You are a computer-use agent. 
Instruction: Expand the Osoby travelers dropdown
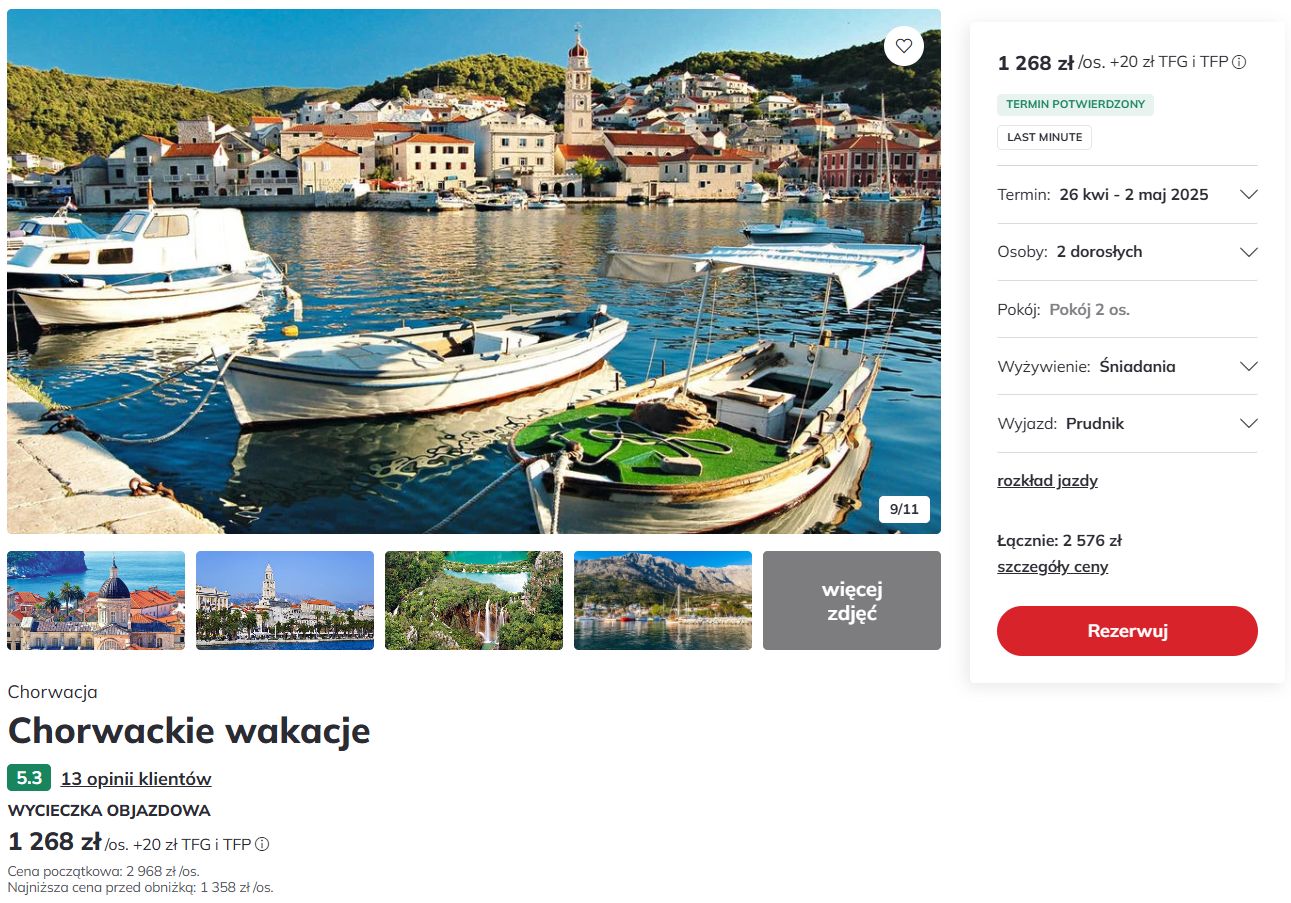[x=1127, y=252]
